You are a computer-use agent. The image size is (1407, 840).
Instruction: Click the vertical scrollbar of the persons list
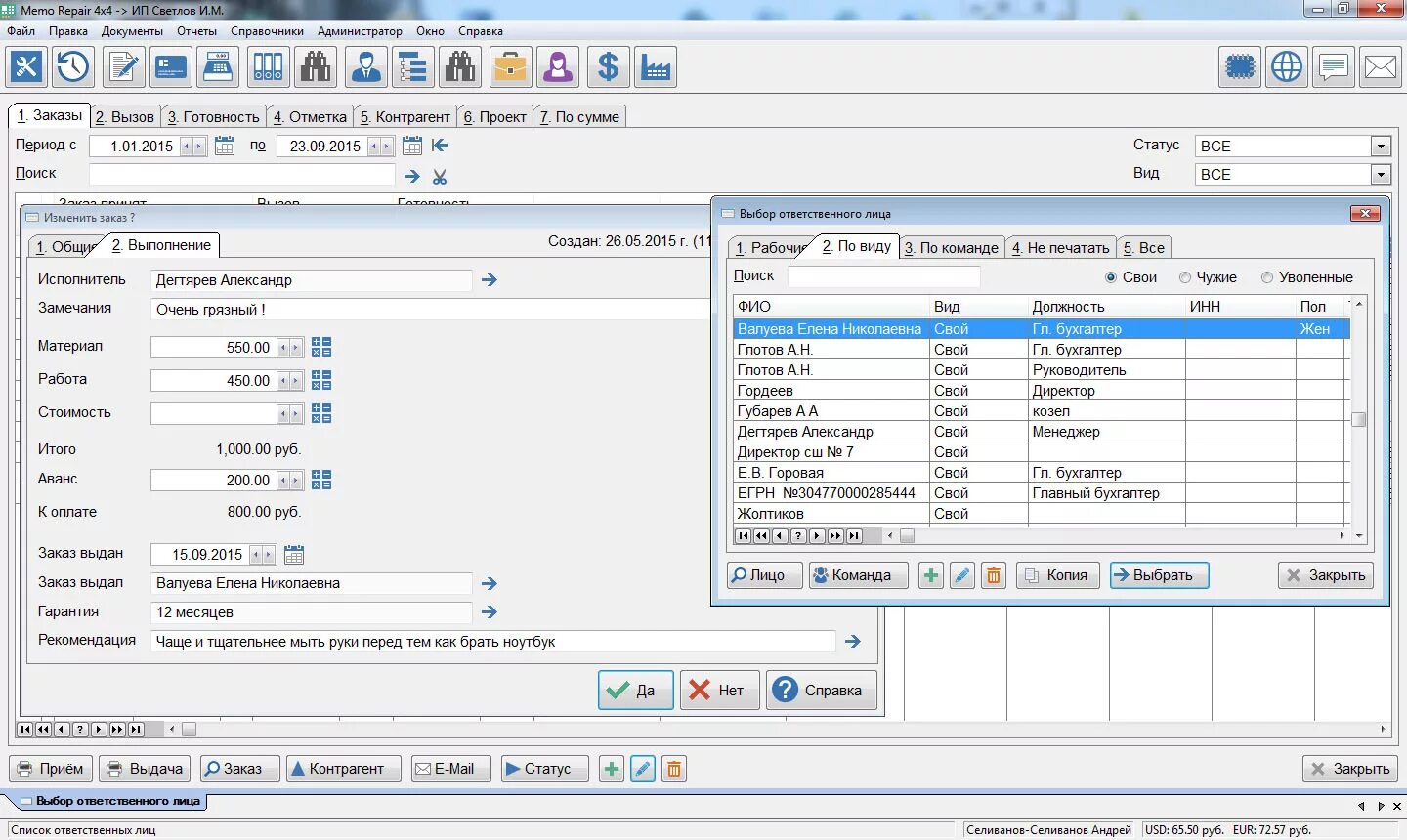1358,419
